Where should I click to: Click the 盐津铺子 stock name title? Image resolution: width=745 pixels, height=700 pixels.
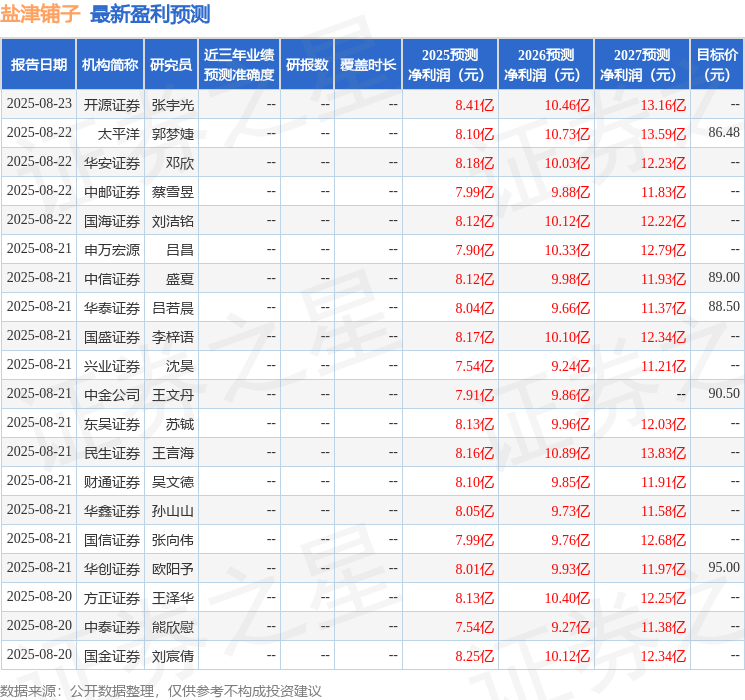point(40,14)
